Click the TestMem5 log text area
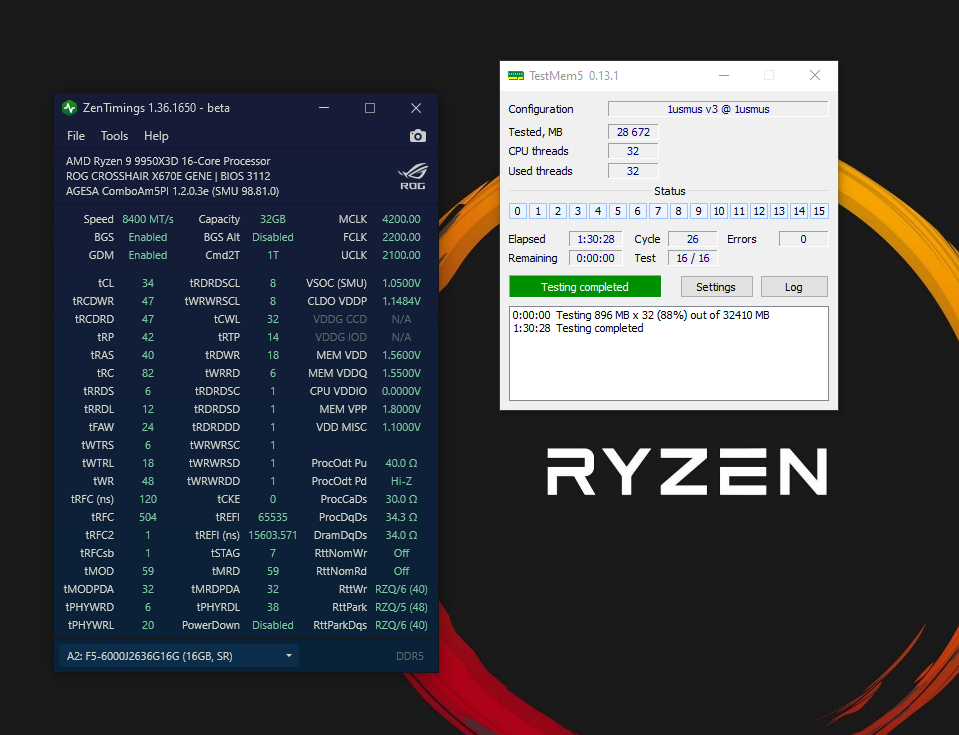Image resolution: width=959 pixels, height=735 pixels. coord(668,365)
